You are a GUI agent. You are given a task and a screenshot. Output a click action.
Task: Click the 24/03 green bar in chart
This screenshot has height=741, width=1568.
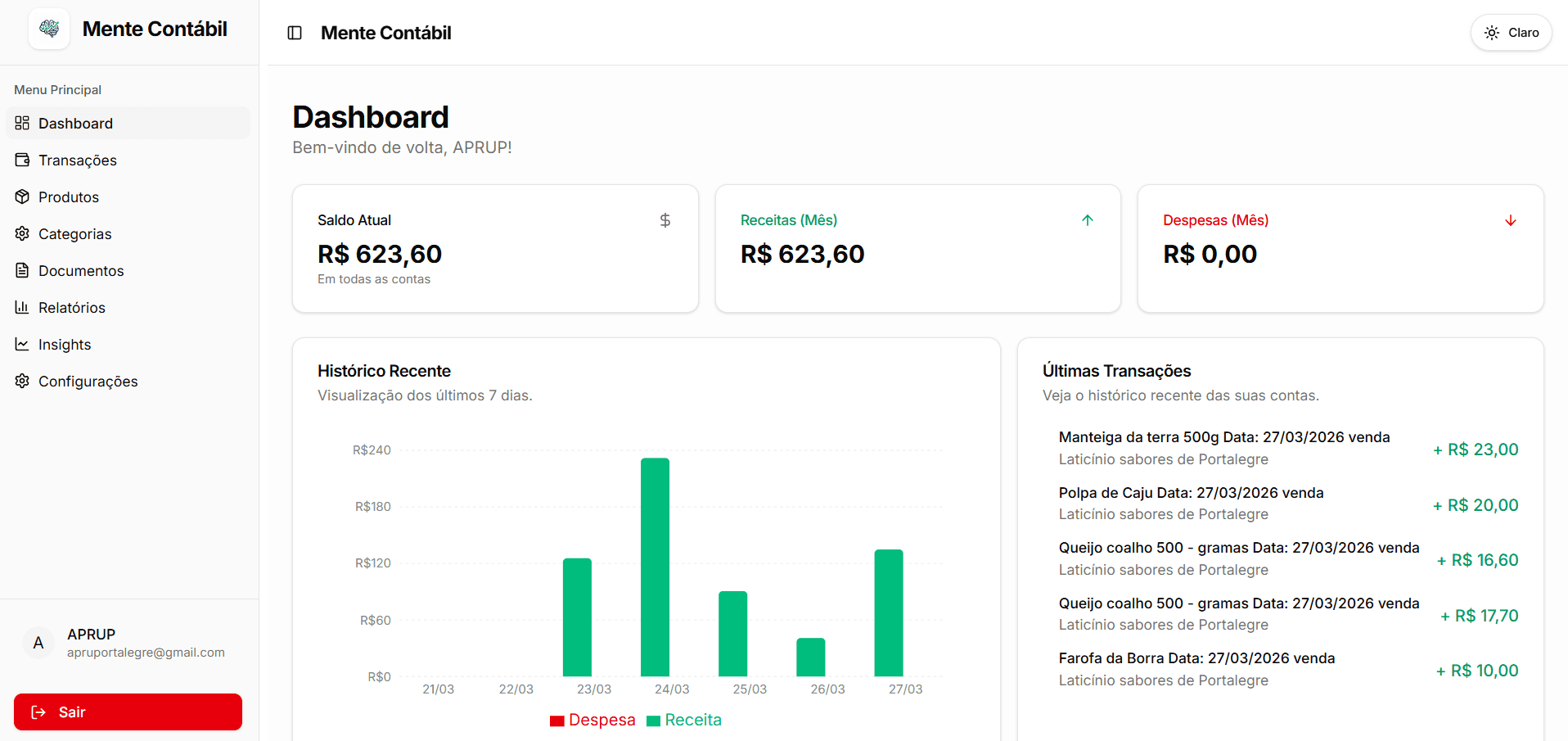coord(655,567)
